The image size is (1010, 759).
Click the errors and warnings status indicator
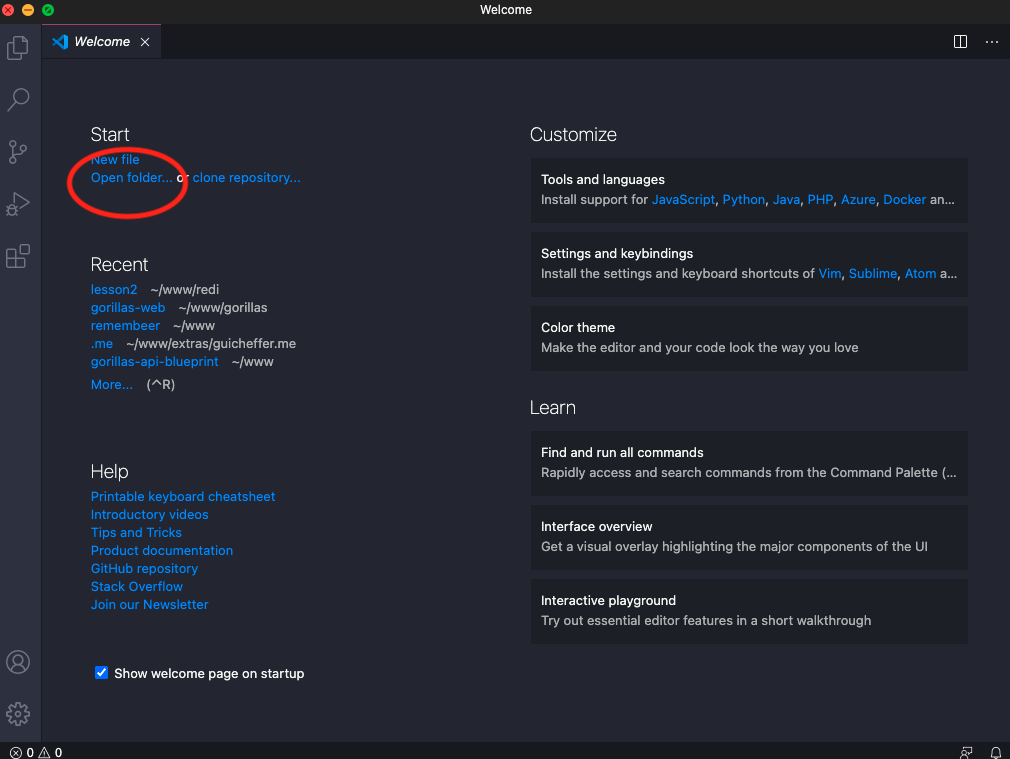click(x=36, y=752)
